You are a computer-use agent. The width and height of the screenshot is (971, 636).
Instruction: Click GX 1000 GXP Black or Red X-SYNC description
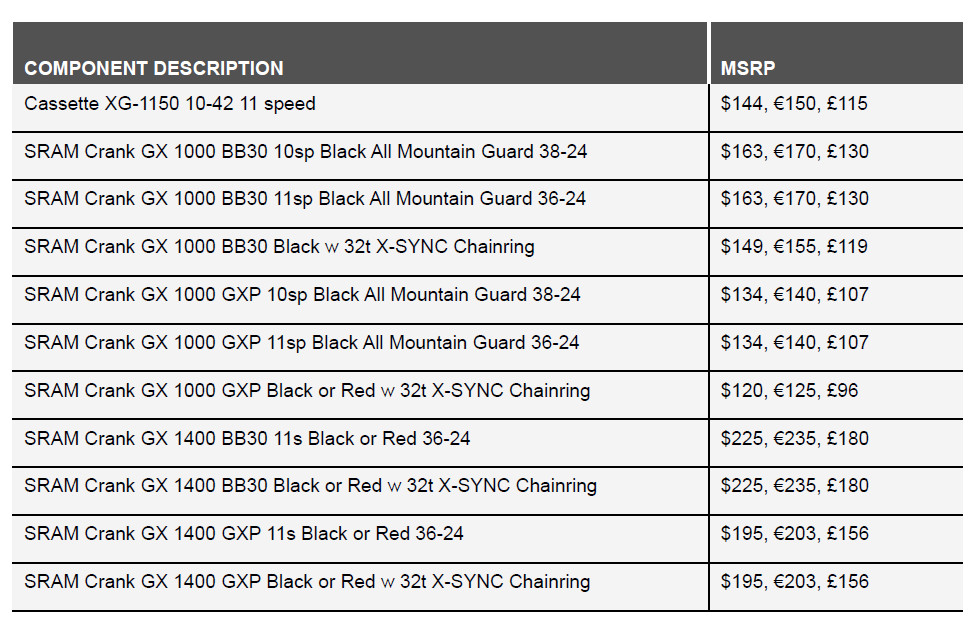(x=307, y=391)
